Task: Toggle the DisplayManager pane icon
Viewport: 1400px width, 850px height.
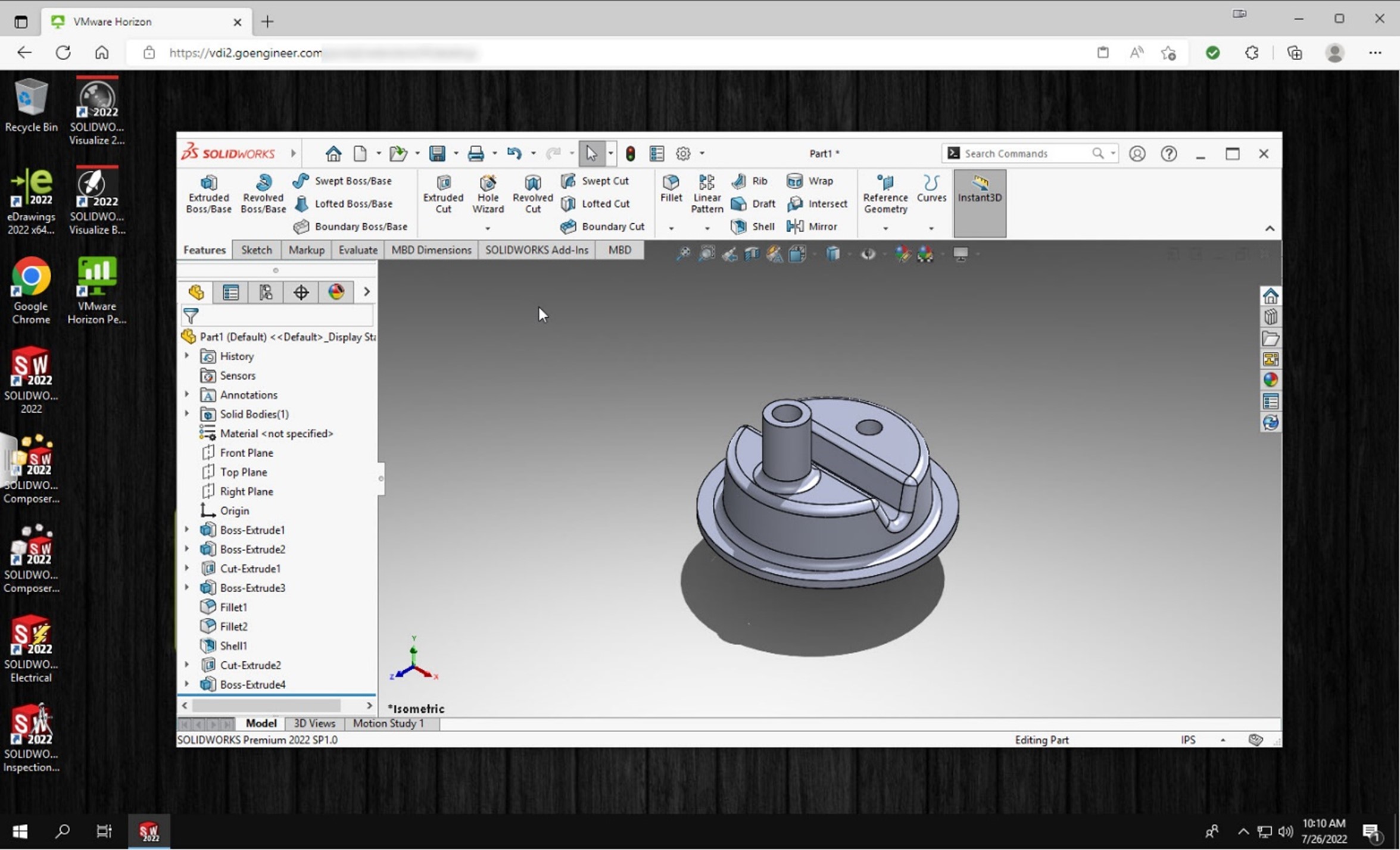Action: pyautogui.click(x=336, y=292)
